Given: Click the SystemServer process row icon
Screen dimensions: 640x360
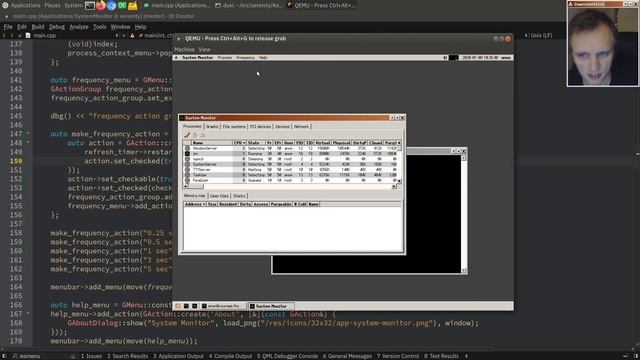Looking at the screenshot, I should (187, 164).
